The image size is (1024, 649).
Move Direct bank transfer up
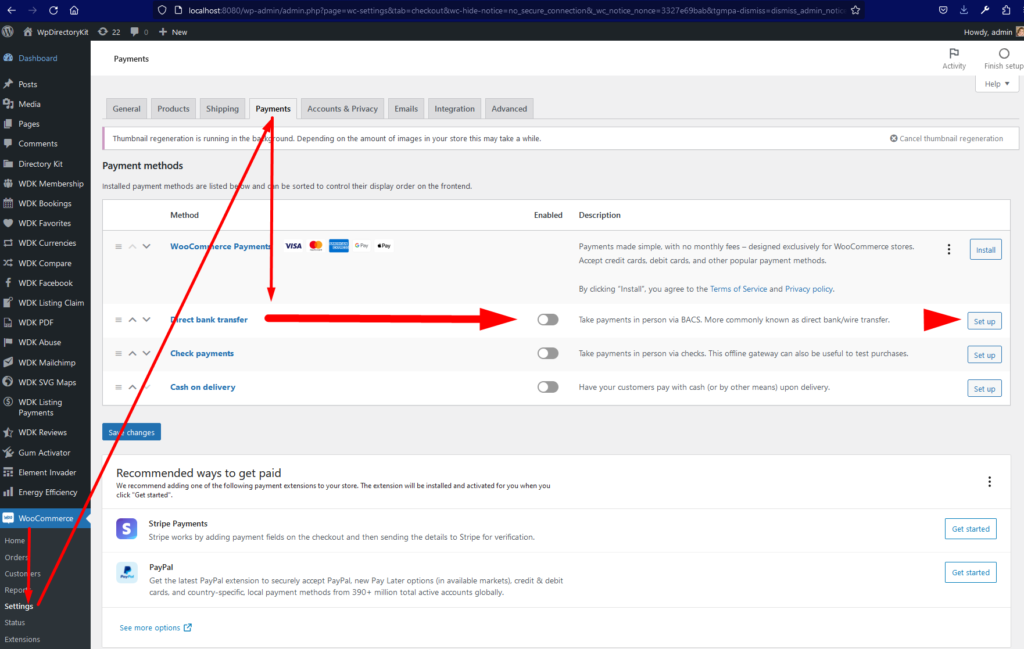click(133, 319)
